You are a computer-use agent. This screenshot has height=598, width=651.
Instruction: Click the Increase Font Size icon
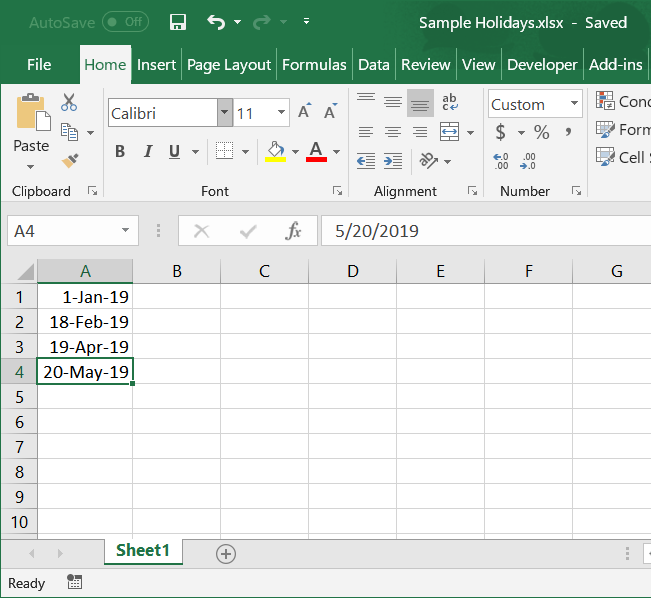[x=305, y=112]
